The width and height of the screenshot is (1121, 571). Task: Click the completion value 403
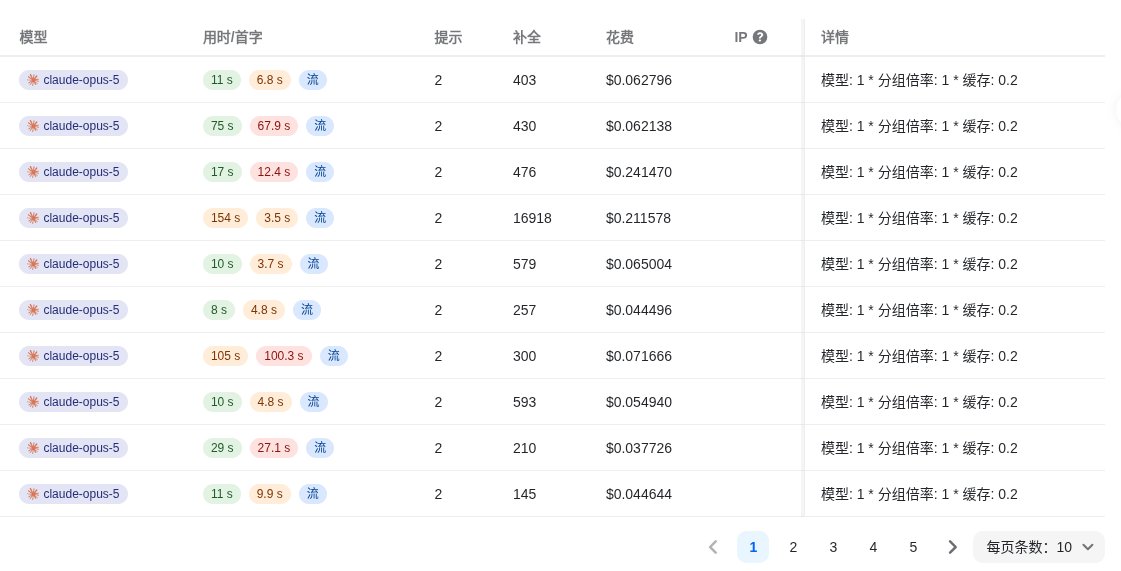click(524, 80)
